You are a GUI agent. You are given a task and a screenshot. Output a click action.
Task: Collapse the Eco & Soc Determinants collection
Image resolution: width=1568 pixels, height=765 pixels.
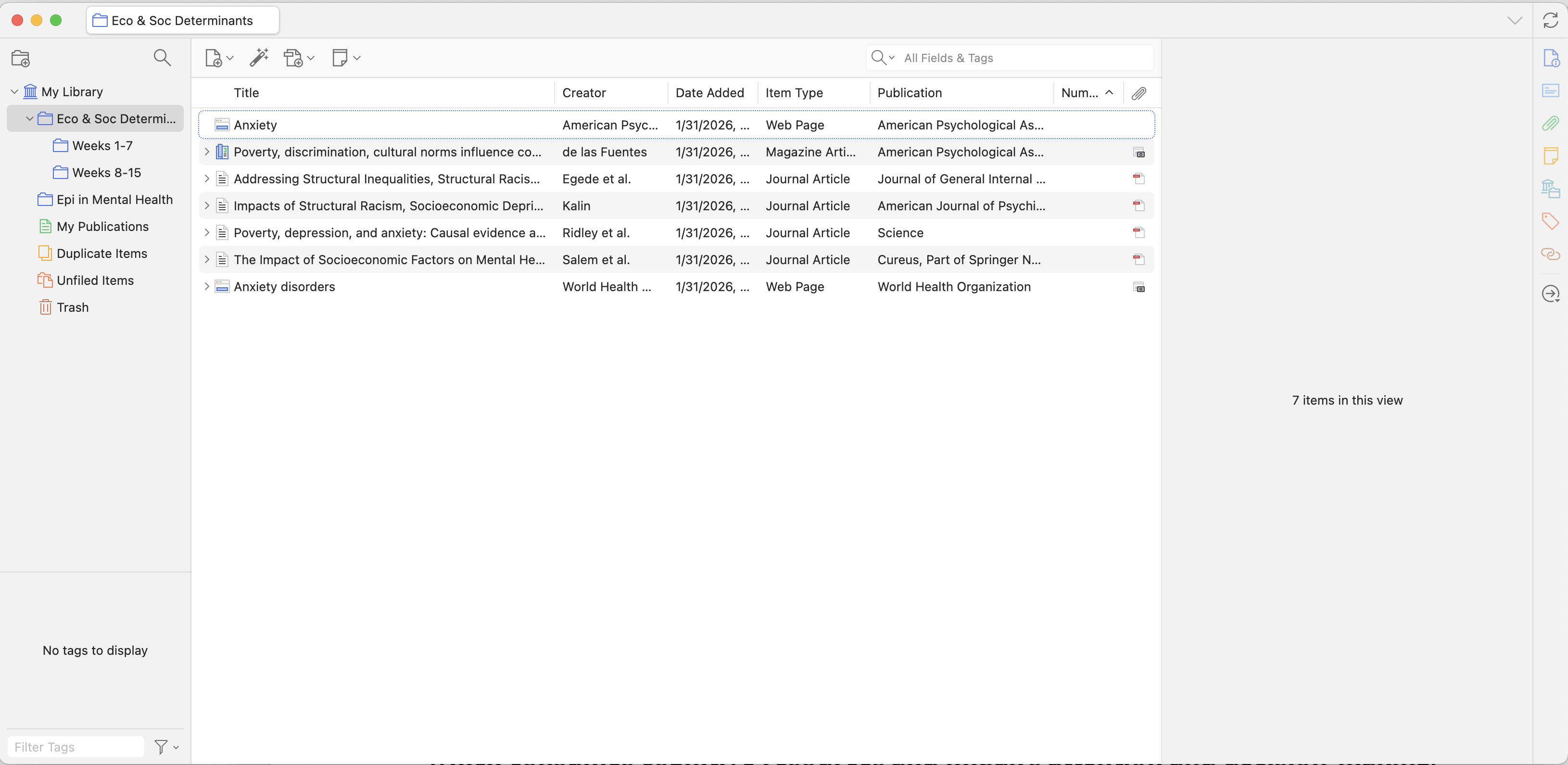click(29, 119)
